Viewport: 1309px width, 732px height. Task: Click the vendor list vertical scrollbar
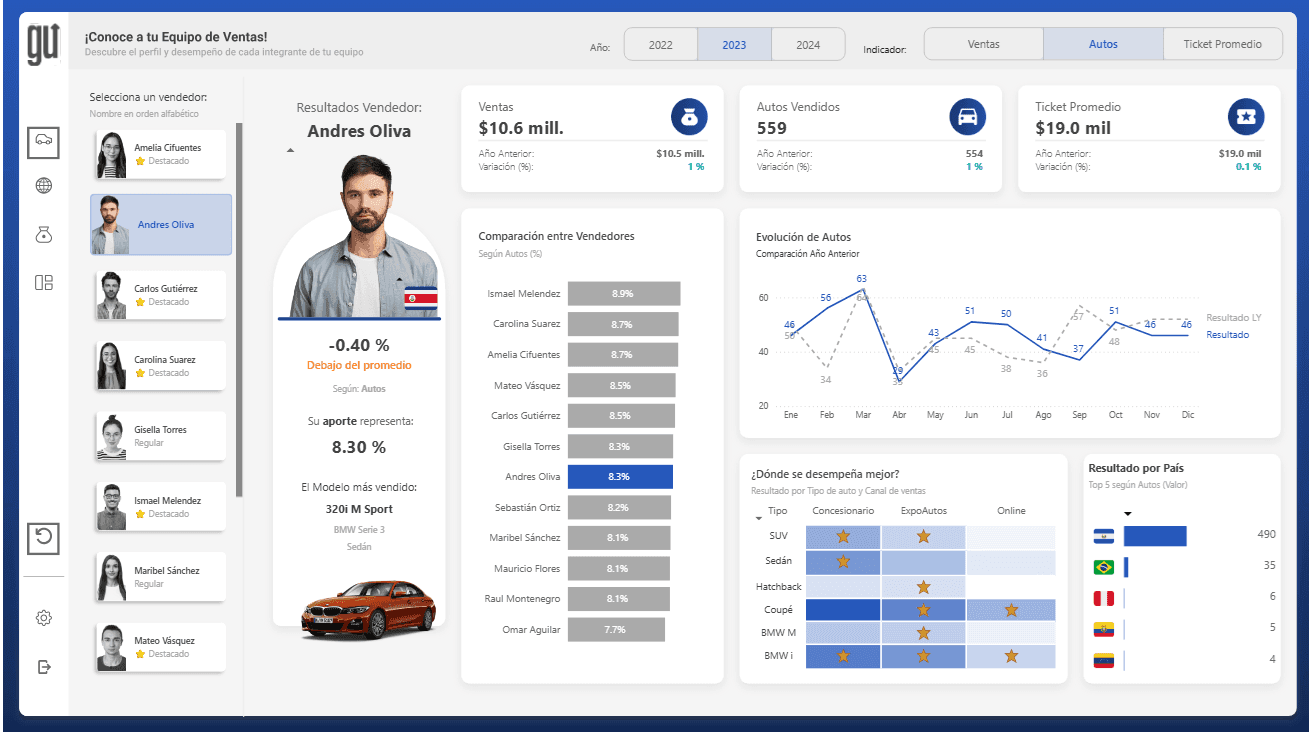[x=238, y=310]
